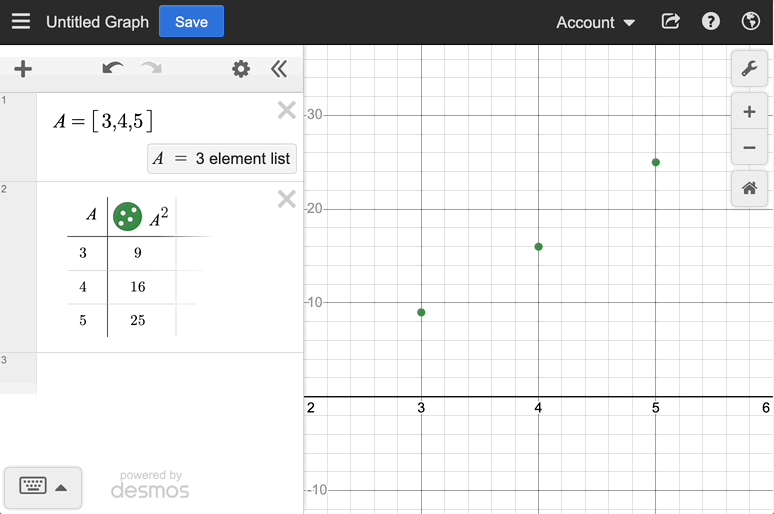
Task: Open the hamburger main menu
Action: 21,22
